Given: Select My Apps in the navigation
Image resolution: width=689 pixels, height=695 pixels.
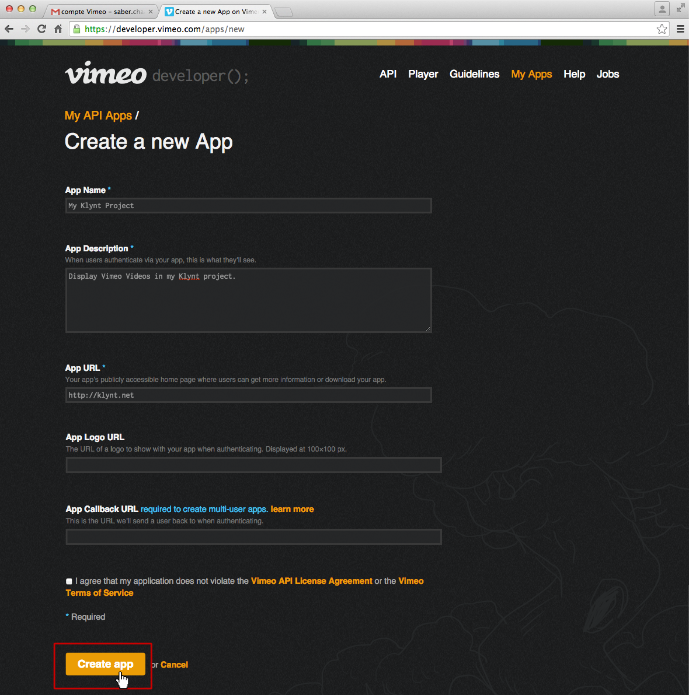Looking at the screenshot, I should point(531,74).
